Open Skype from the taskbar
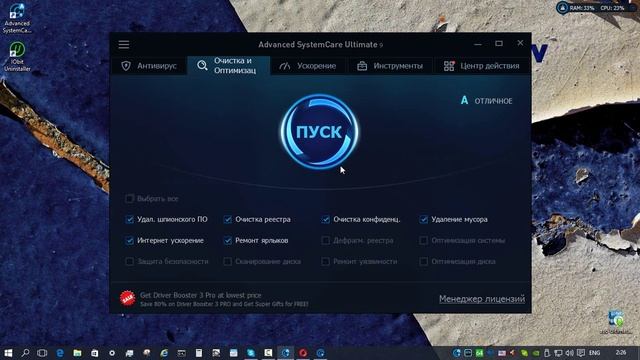 tap(251, 353)
